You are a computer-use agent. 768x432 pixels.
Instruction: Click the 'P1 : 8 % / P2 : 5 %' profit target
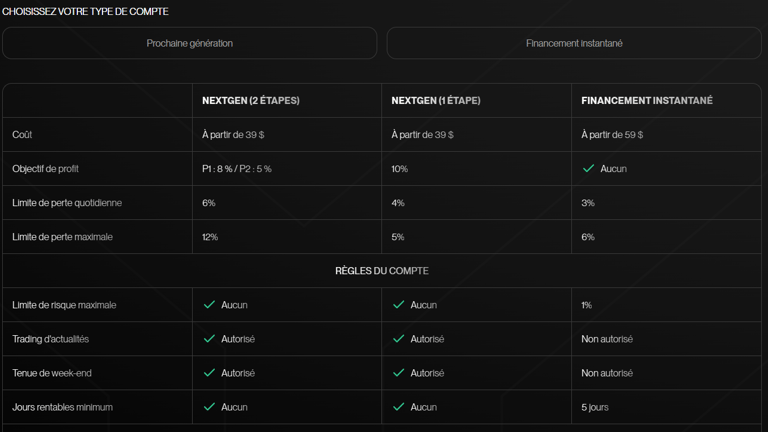pyautogui.click(x=236, y=169)
